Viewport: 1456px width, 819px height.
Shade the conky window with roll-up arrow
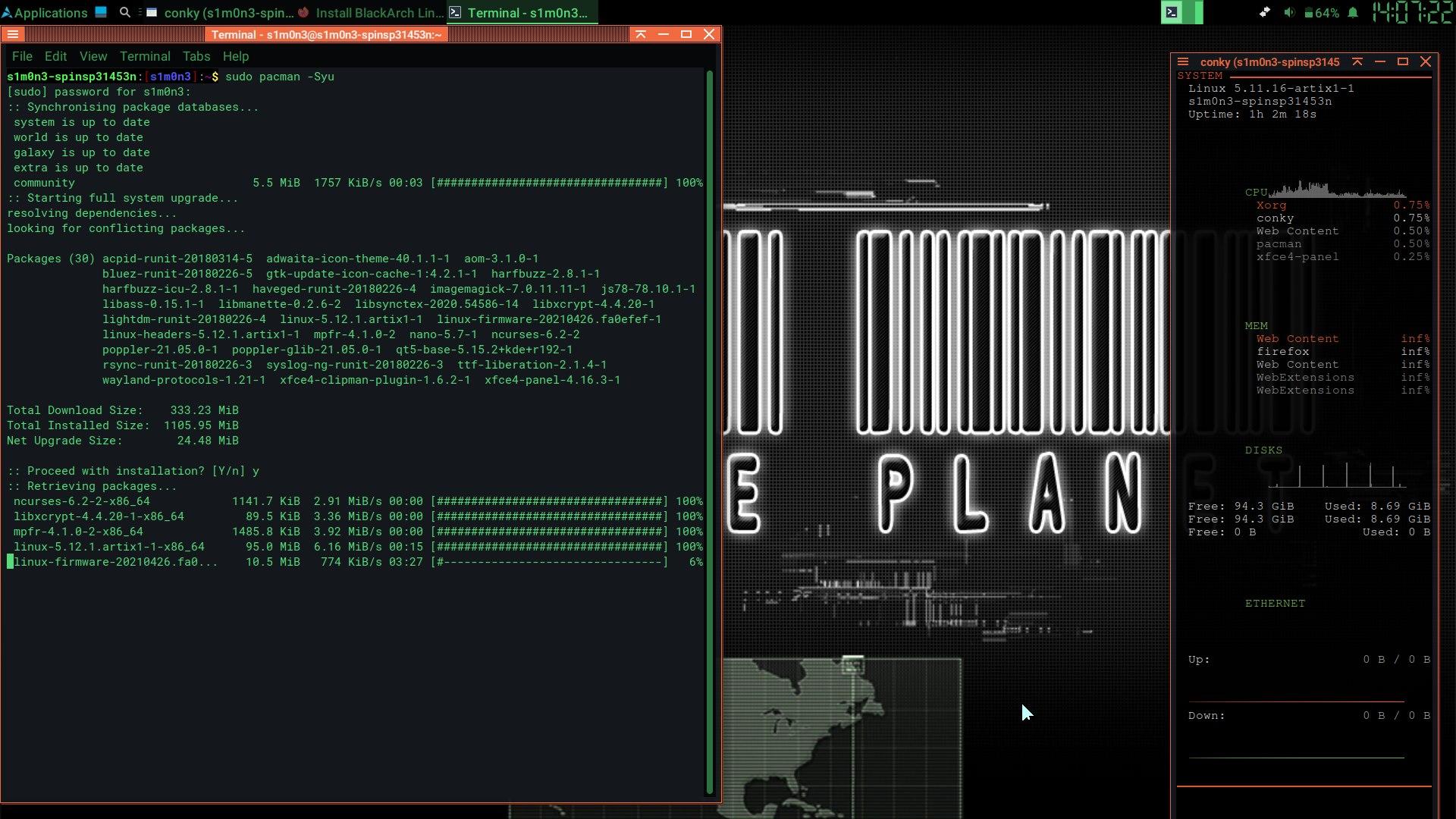(1357, 61)
